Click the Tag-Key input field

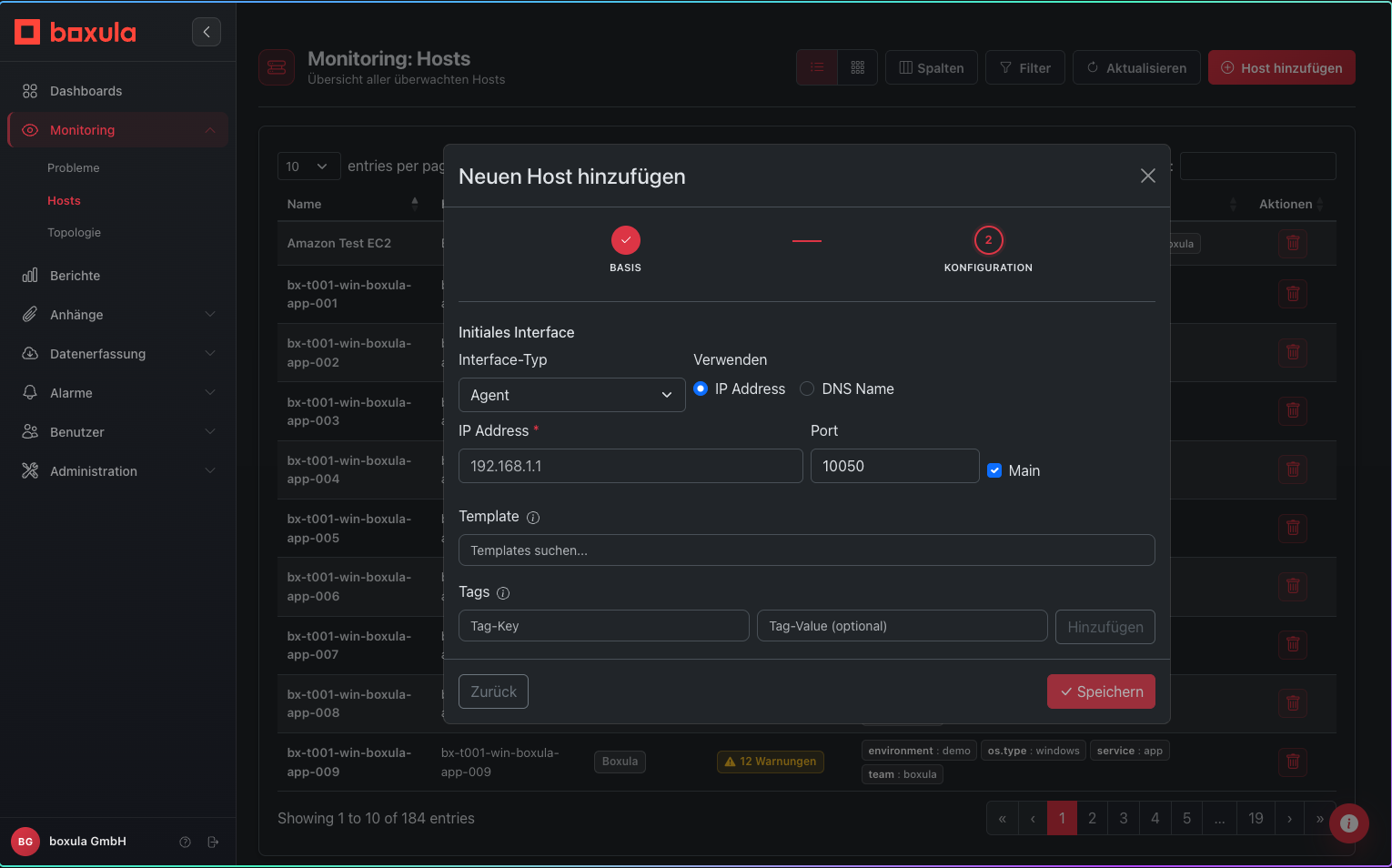pos(604,626)
